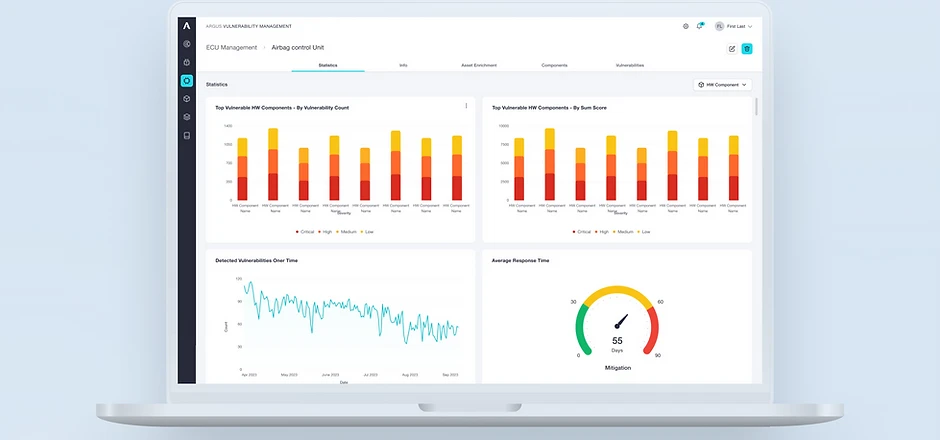The image size is (940, 440).
Task: Click the June 2023 axis label
Action: tap(330, 375)
